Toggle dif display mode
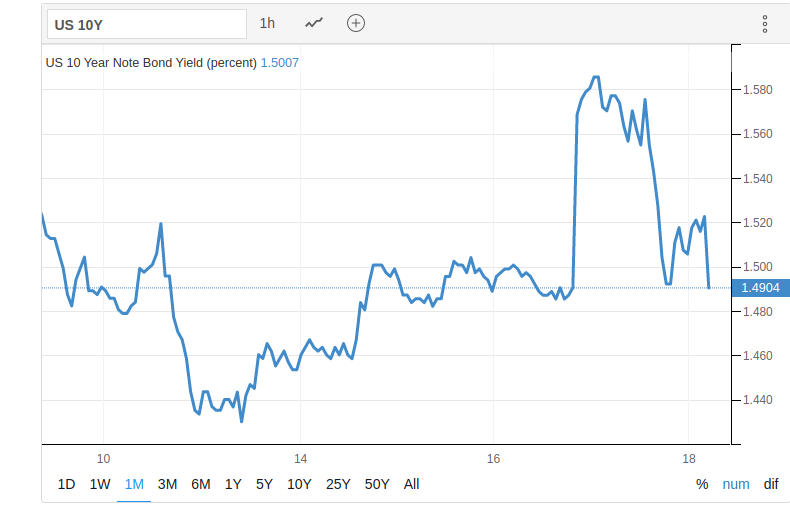This screenshot has height=520, width=790. (x=771, y=484)
